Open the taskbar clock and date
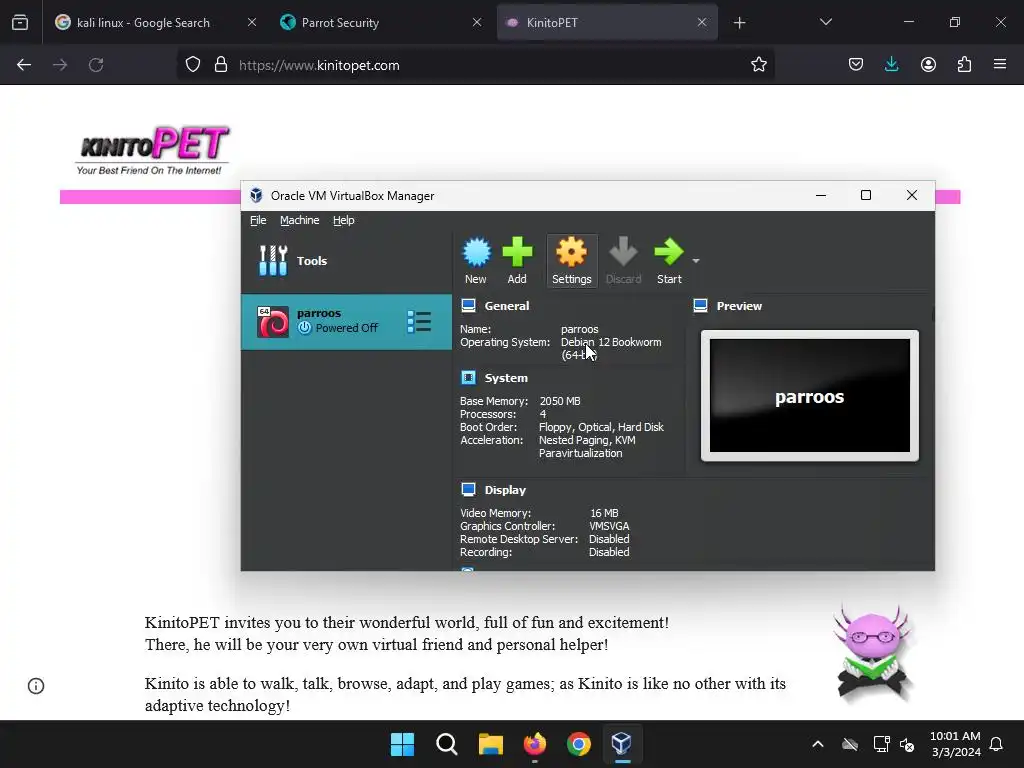The width and height of the screenshot is (1024, 768). (x=955, y=744)
